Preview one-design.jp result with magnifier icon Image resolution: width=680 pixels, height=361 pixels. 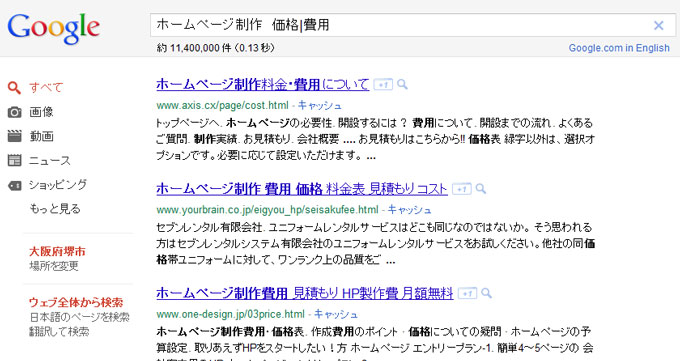coord(487,293)
